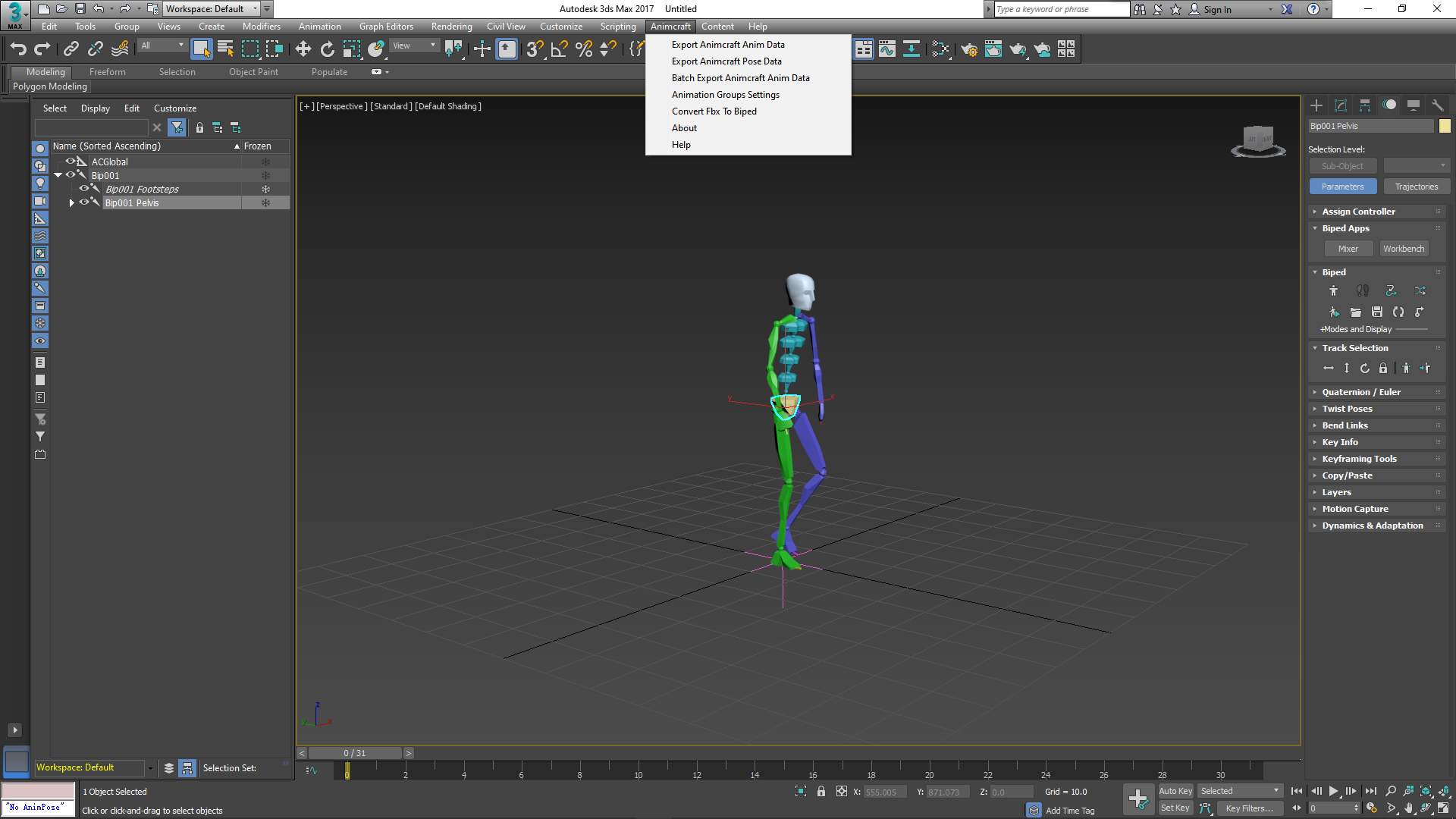Toggle visibility eye of ACGlobal
Viewport: 1456px width, 819px height.
coord(71,162)
